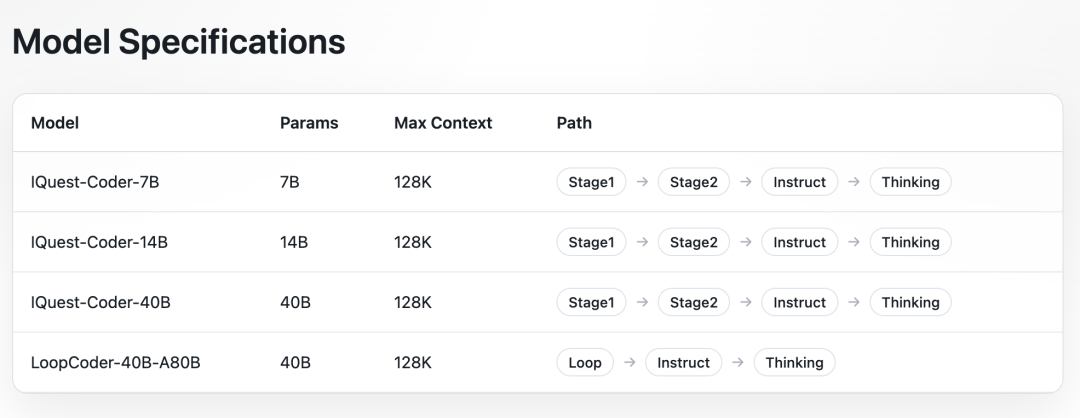
Task: Select the Stage2 pill for IQuest-Coder-14B
Action: pyautogui.click(x=693, y=242)
